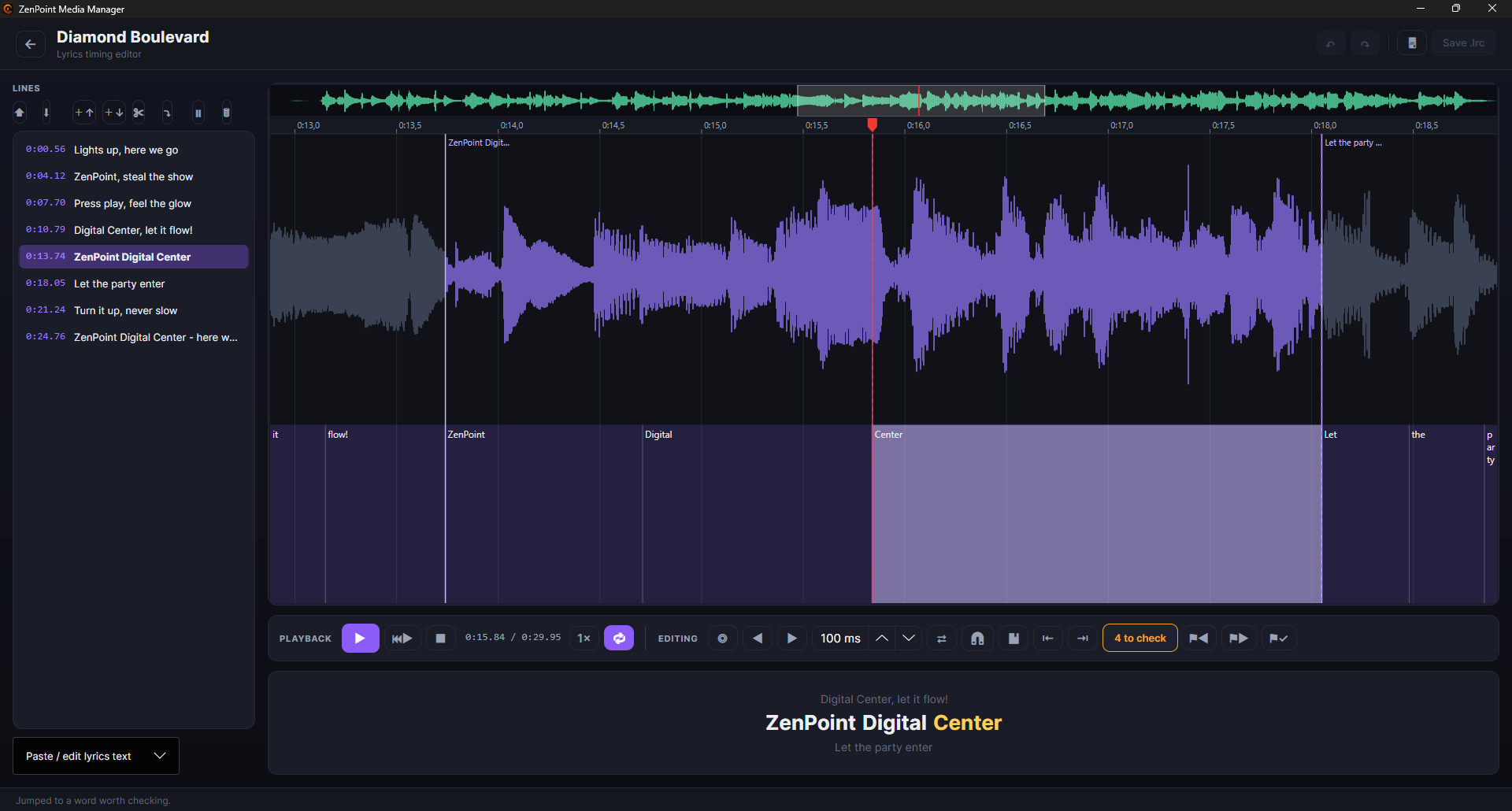Increase the 100 ms step with up chevron
This screenshot has height=811, width=1512.
[x=882, y=638]
